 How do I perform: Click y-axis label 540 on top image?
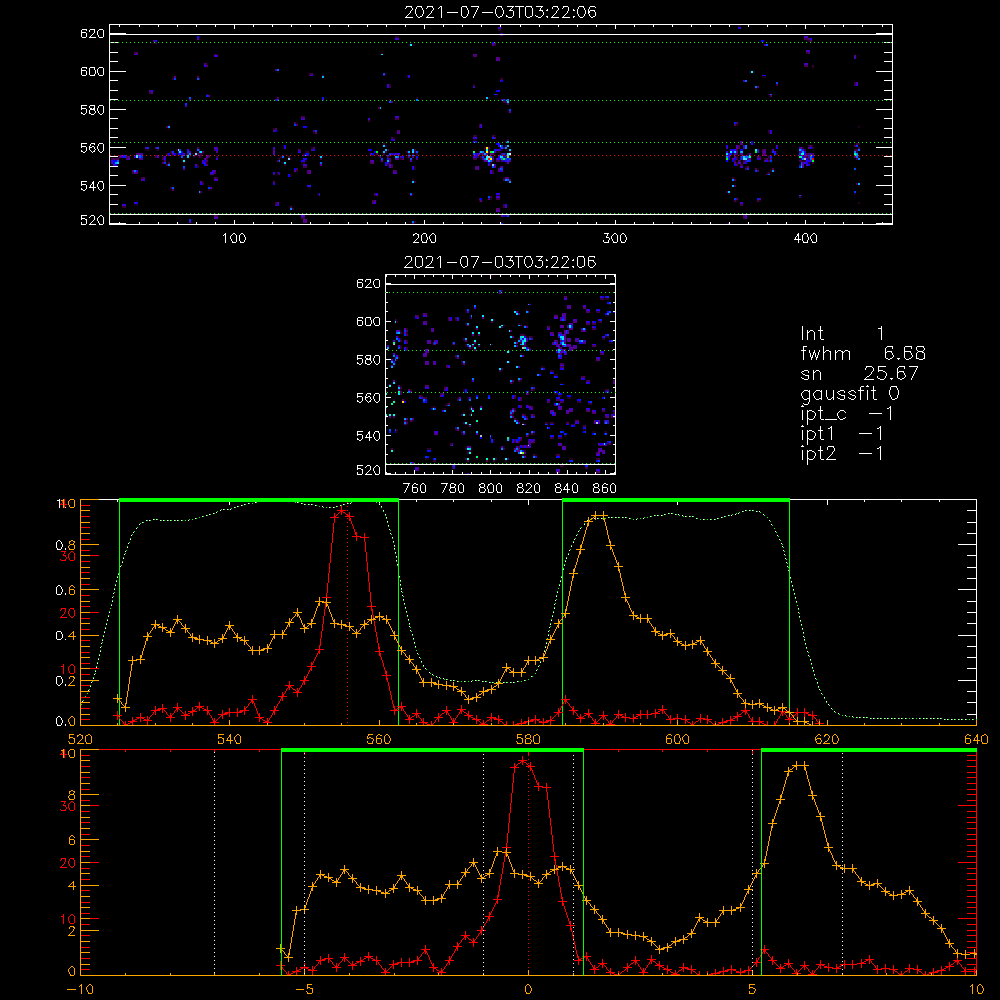(x=92, y=186)
